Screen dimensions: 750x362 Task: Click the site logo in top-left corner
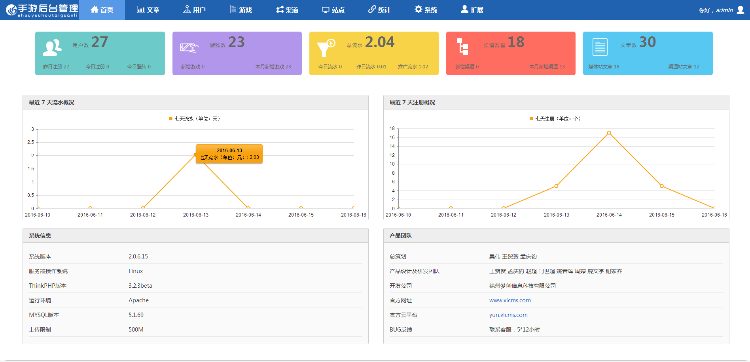tap(41, 10)
